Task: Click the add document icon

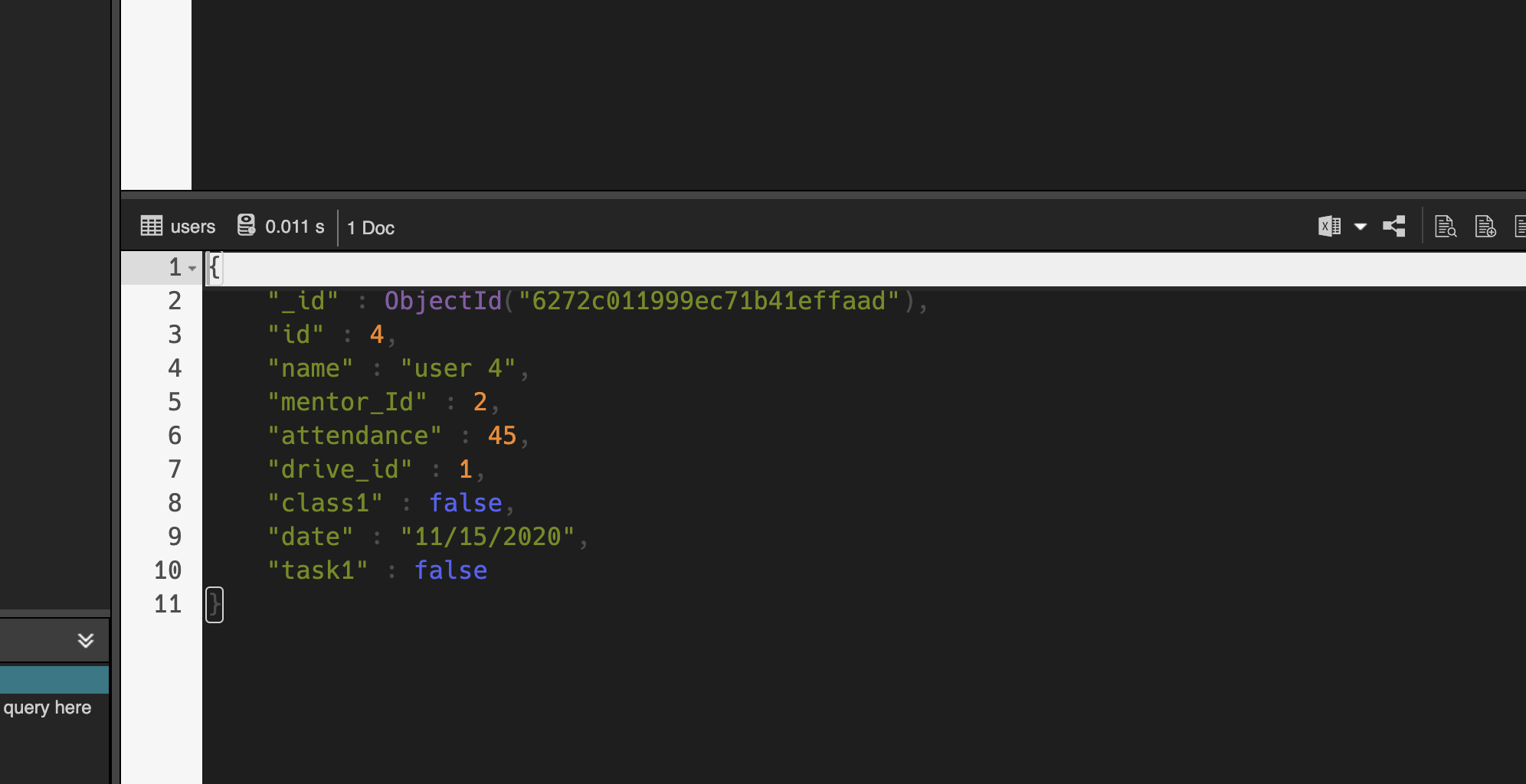Action: [x=1485, y=226]
